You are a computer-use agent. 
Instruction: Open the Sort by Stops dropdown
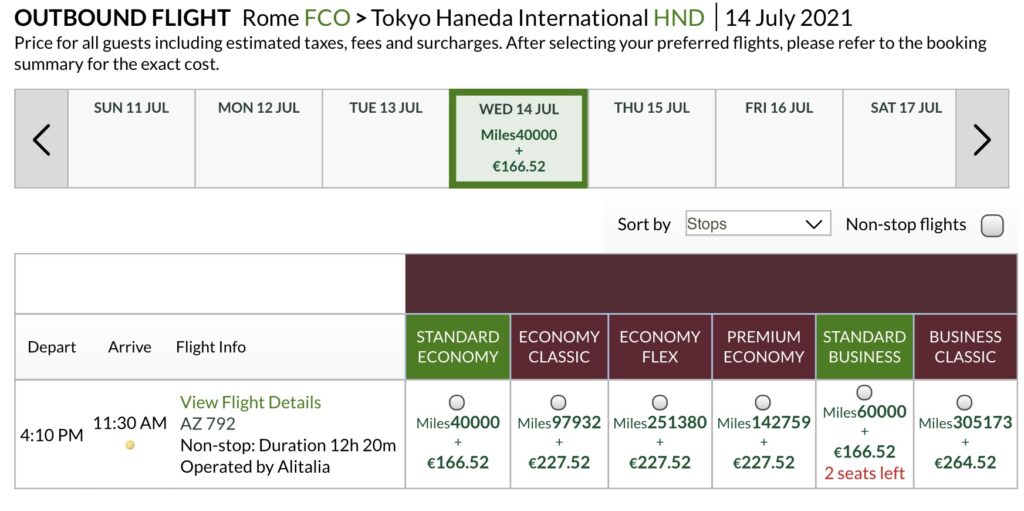click(x=757, y=224)
